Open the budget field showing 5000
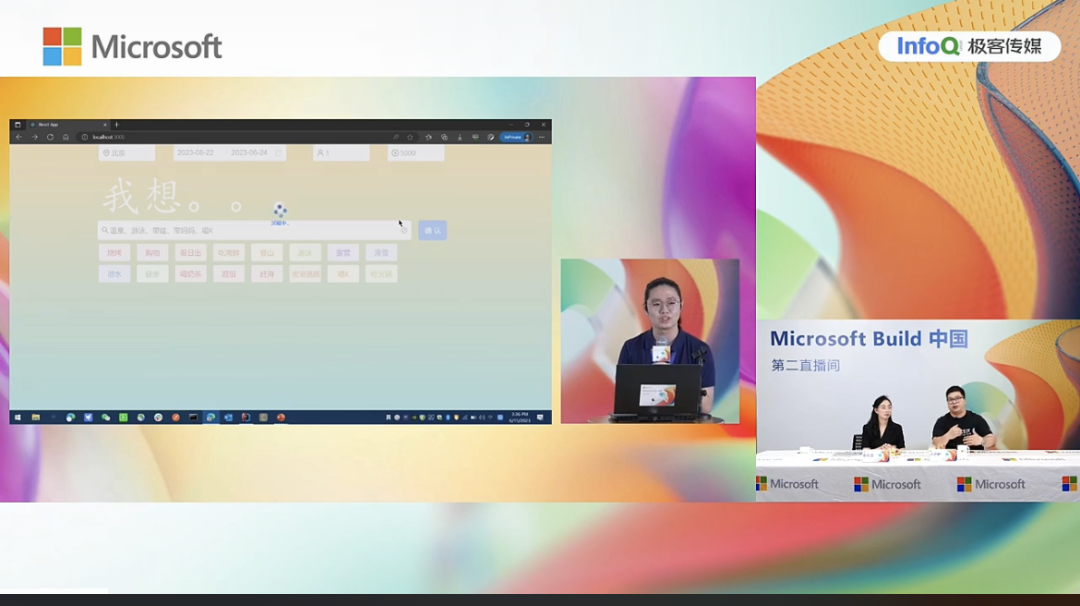This screenshot has width=1080, height=606. click(416, 153)
